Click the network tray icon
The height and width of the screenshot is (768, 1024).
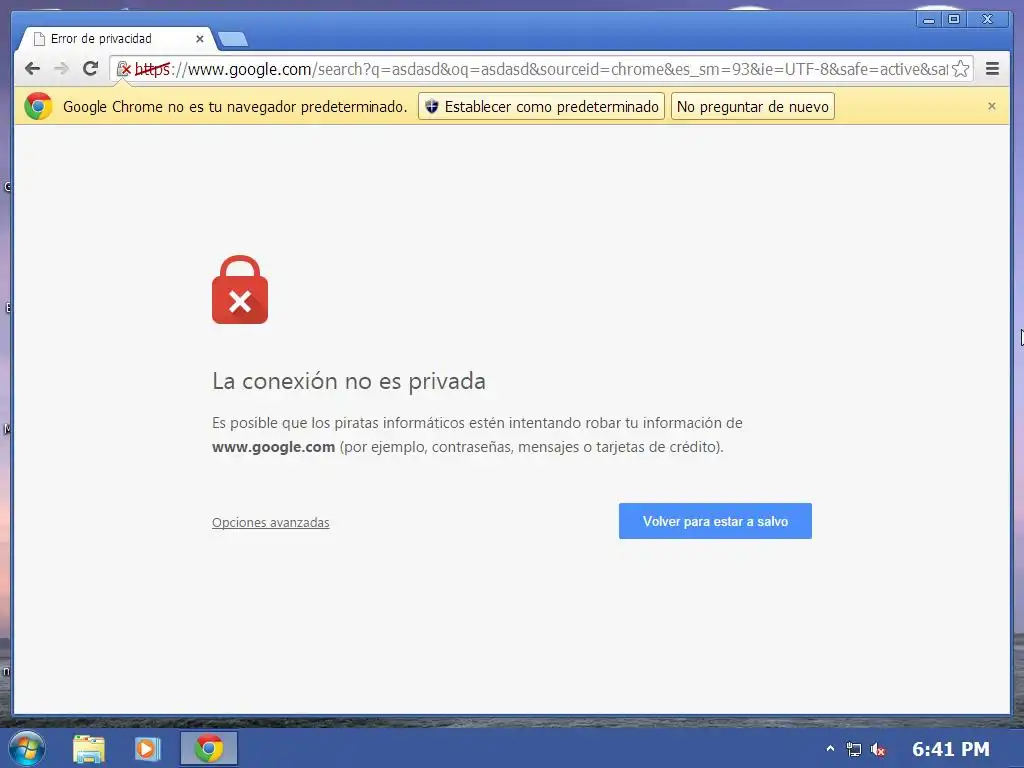pyautogui.click(x=854, y=749)
